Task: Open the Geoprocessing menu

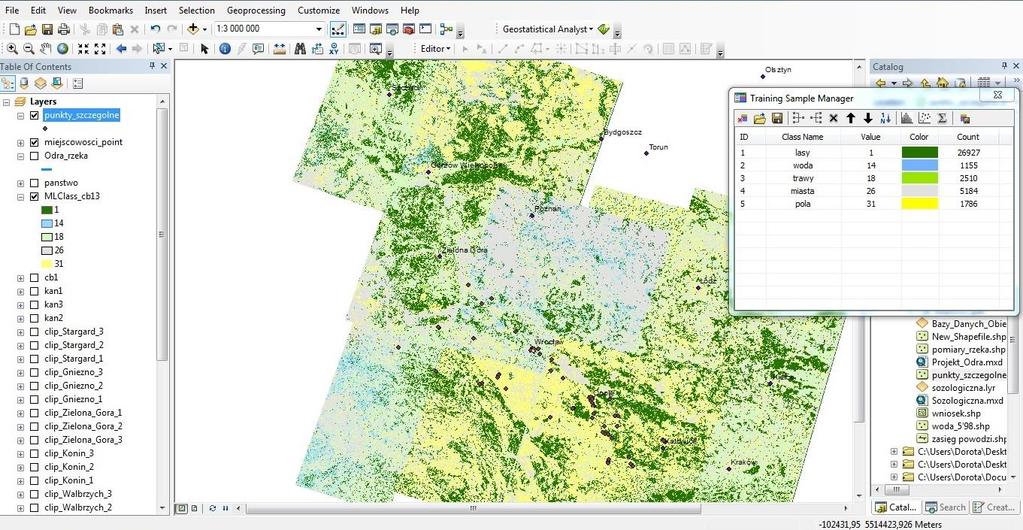Action: click(x=256, y=10)
